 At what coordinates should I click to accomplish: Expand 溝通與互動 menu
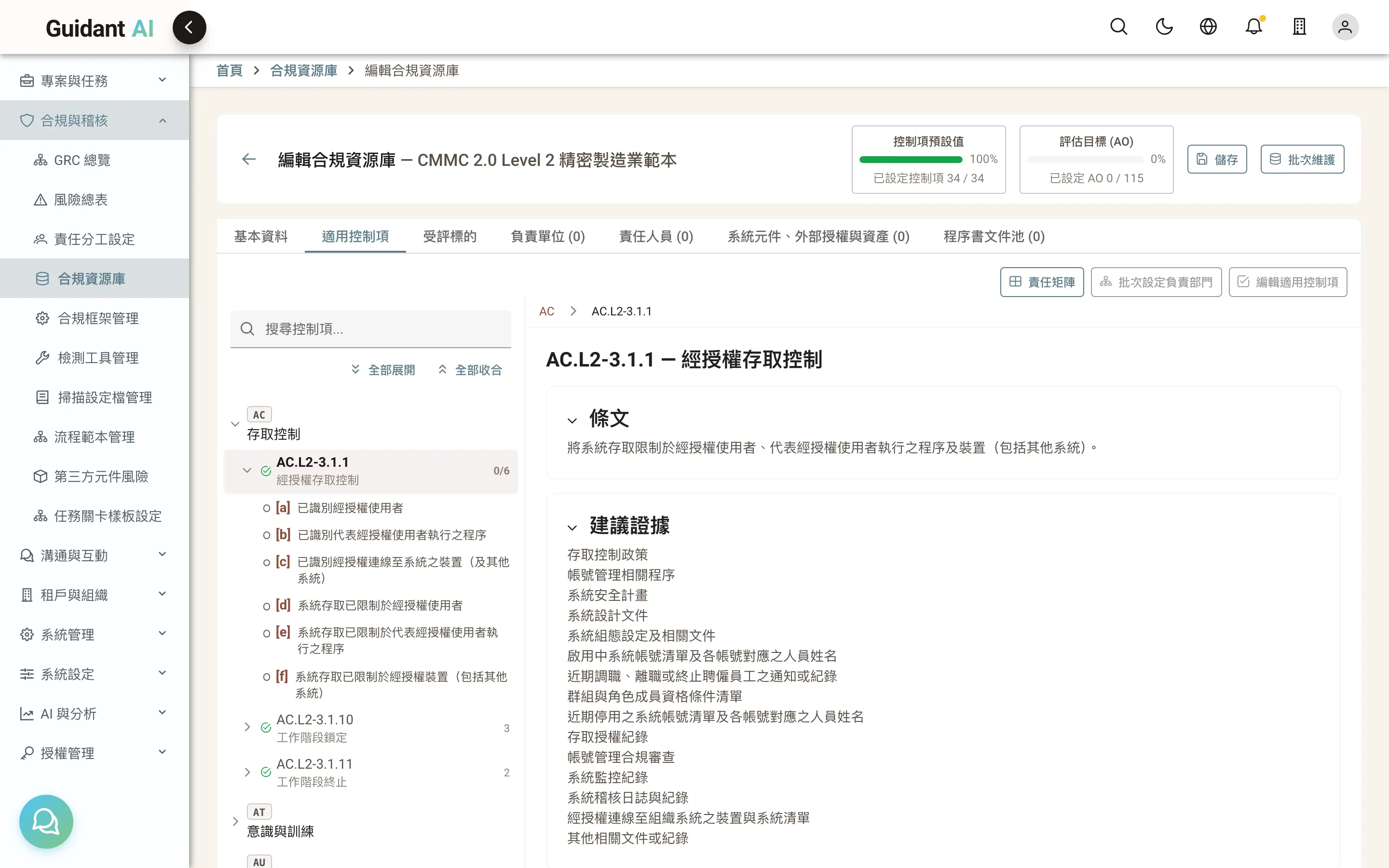point(94,555)
